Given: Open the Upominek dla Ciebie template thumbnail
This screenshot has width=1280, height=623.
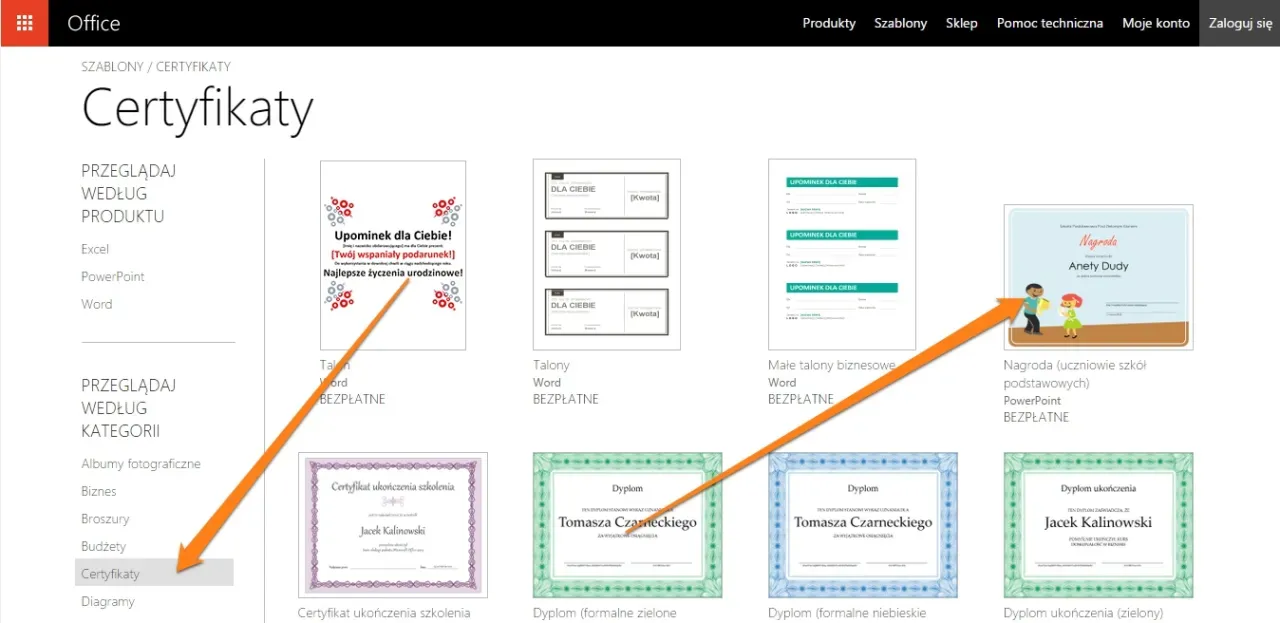Looking at the screenshot, I should (x=393, y=255).
